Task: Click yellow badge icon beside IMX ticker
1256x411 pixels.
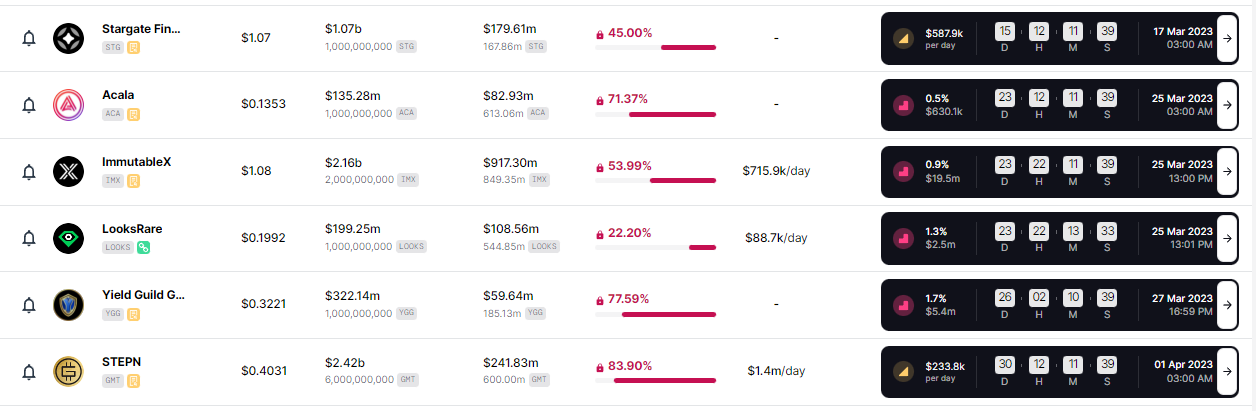Action: [x=132, y=181]
